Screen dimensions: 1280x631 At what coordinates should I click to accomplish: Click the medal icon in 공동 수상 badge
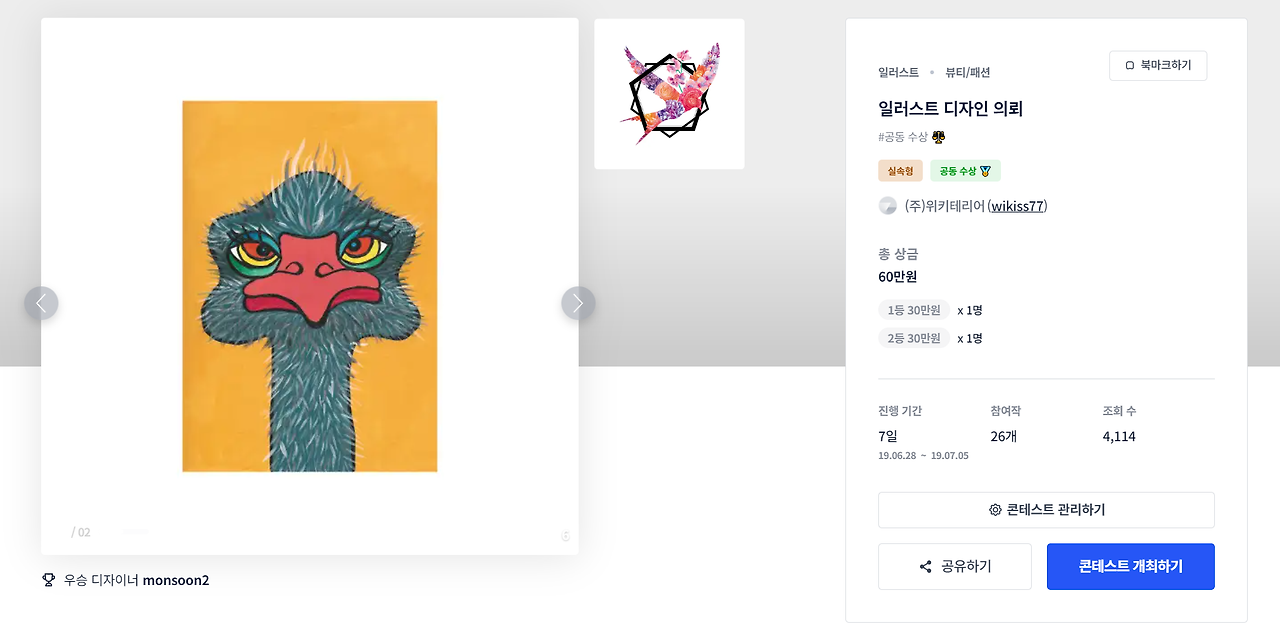pos(986,171)
